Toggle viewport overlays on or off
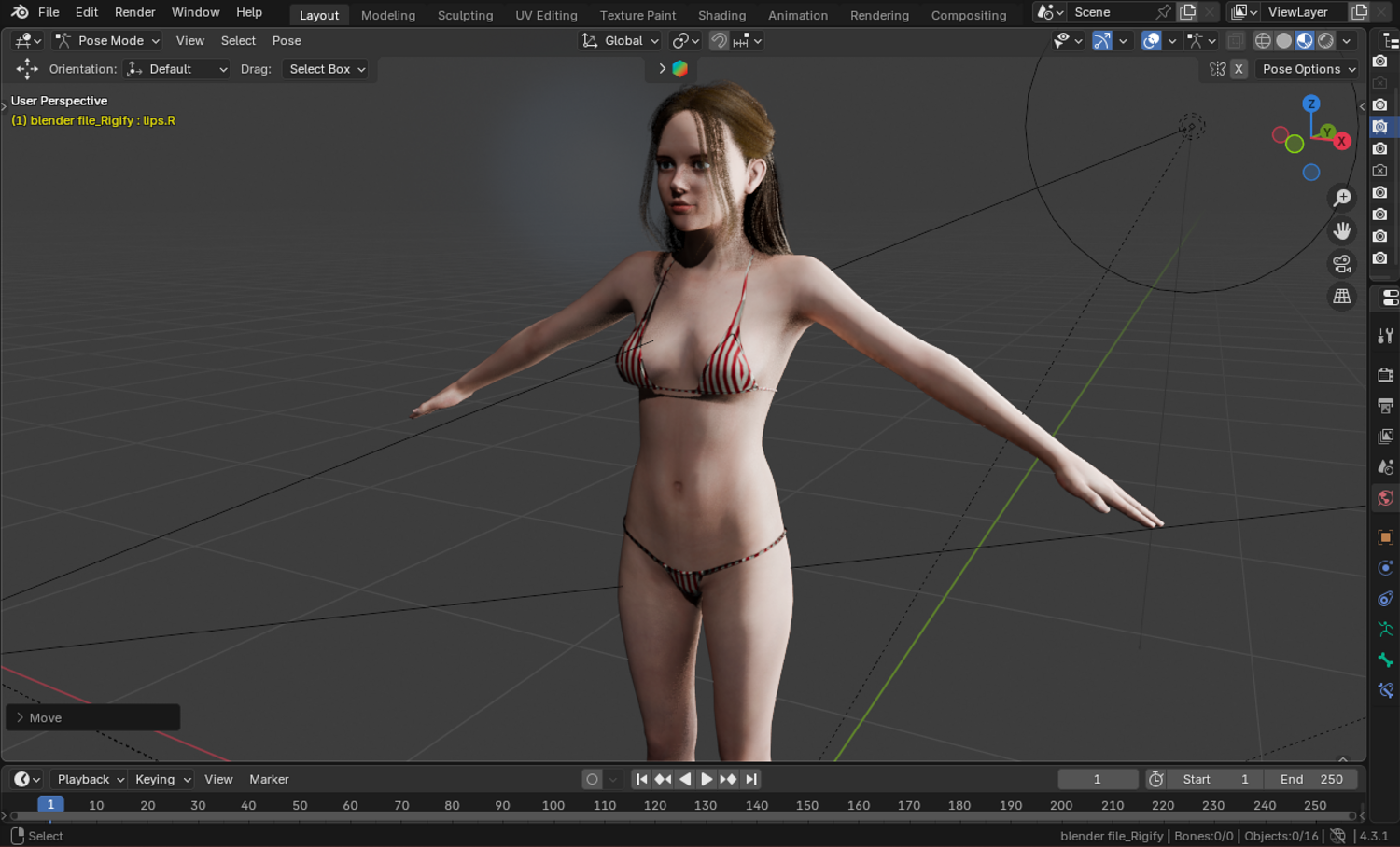The width and height of the screenshot is (1400, 847). pyautogui.click(x=1152, y=41)
